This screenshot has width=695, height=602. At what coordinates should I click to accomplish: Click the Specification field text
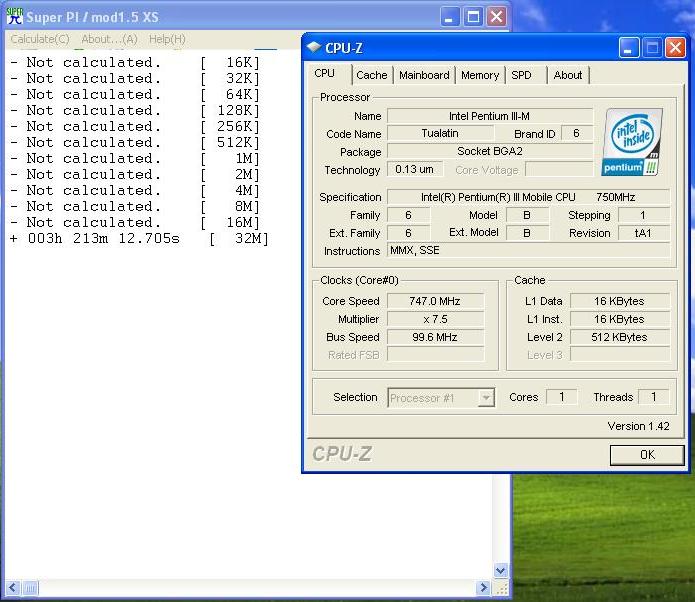click(528, 197)
